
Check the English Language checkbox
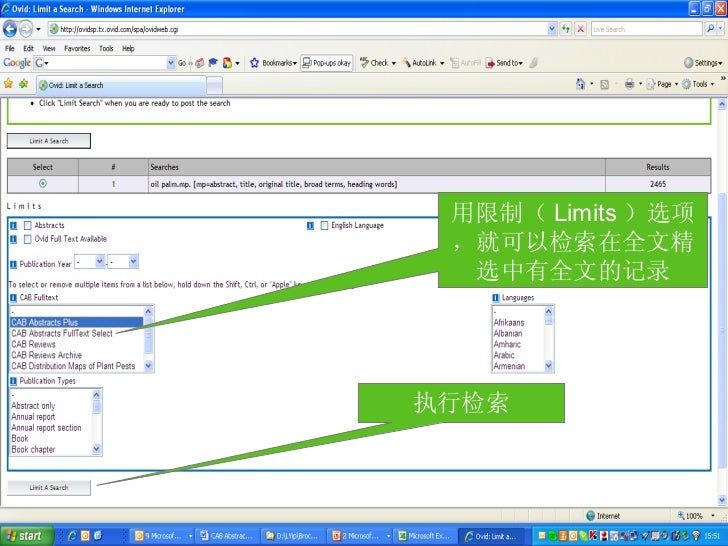[x=324, y=226]
